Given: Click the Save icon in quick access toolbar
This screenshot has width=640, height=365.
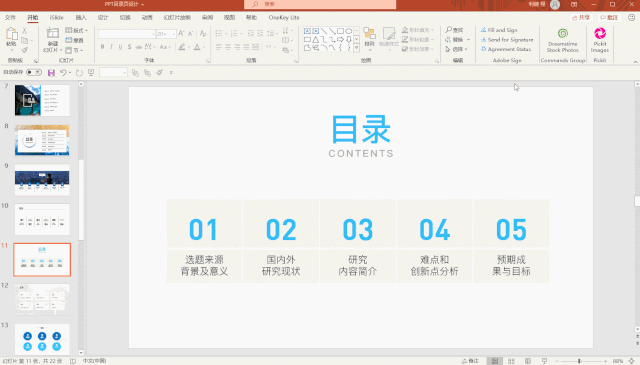Looking at the screenshot, I should coord(51,73).
